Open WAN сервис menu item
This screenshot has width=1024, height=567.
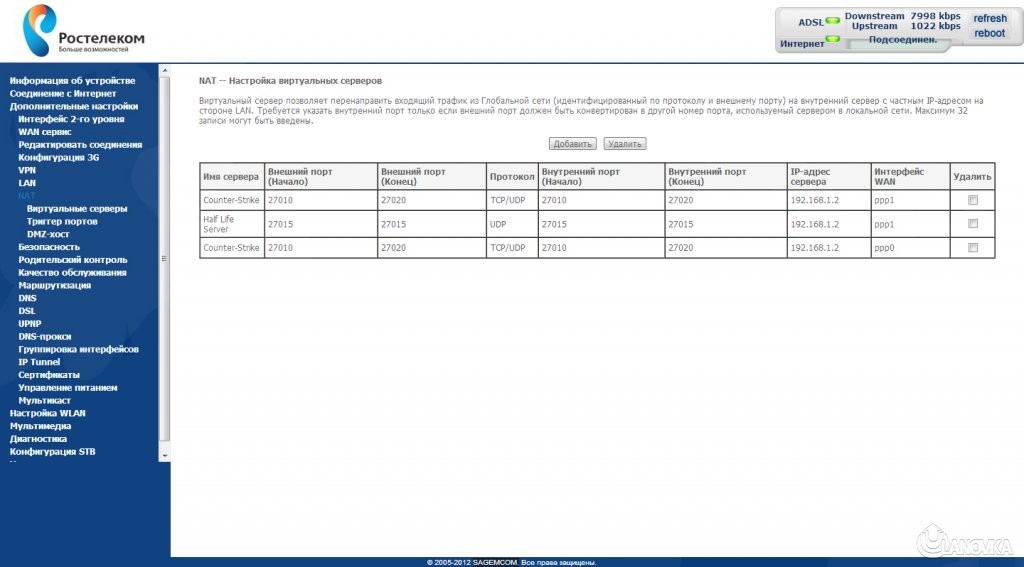(45, 132)
